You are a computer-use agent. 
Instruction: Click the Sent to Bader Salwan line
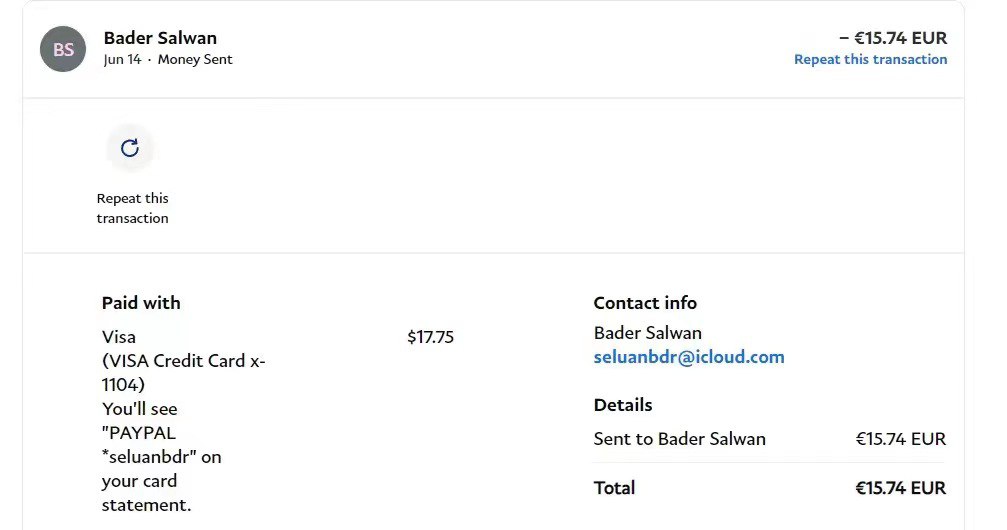tap(680, 439)
